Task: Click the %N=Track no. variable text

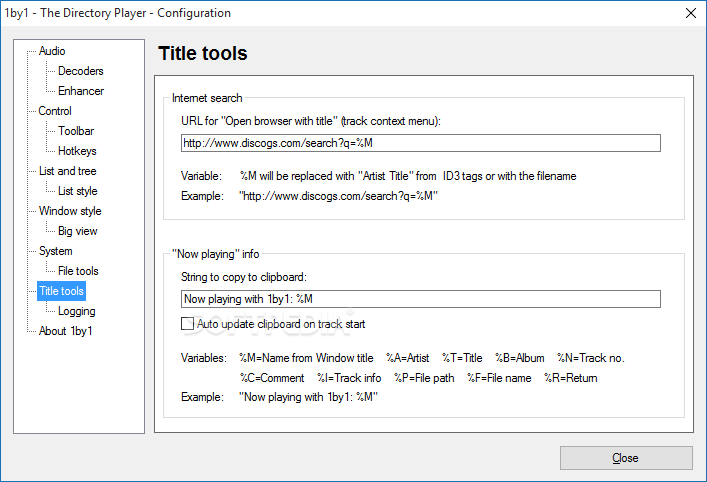Action: (591, 358)
